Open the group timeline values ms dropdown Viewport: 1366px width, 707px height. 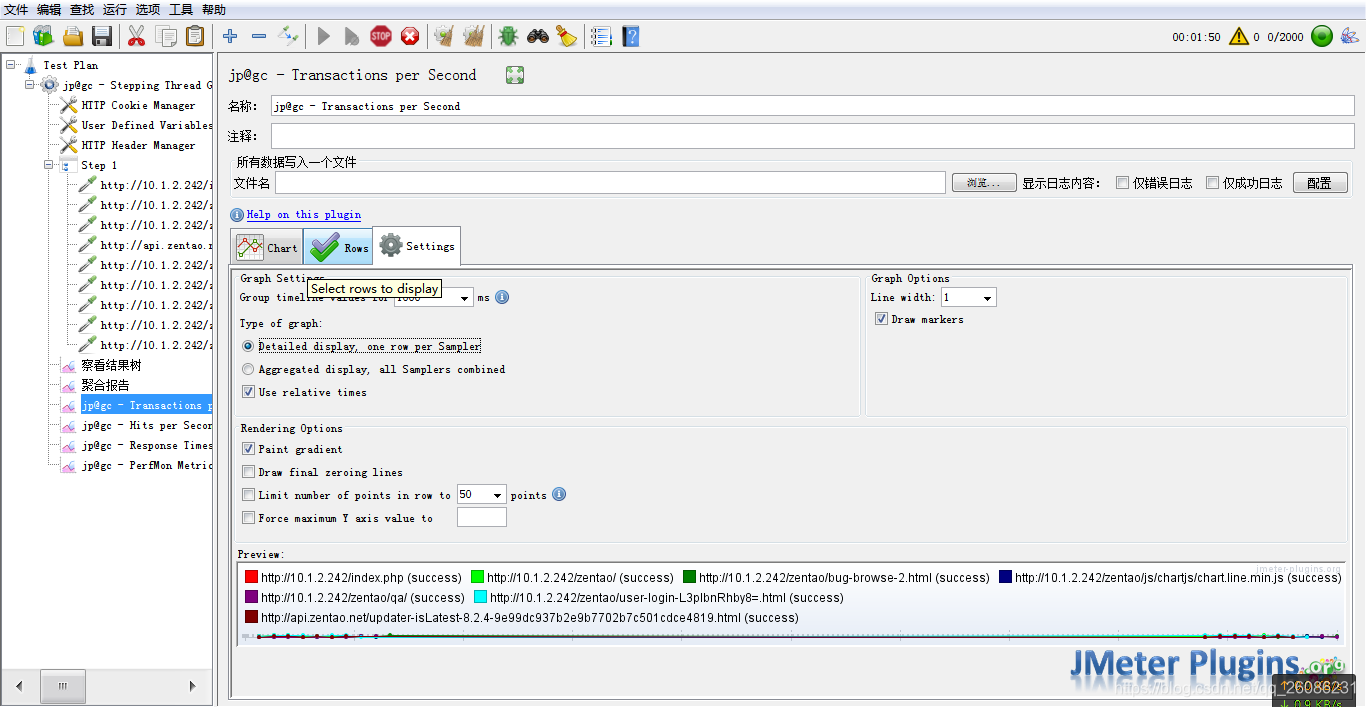(x=464, y=298)
